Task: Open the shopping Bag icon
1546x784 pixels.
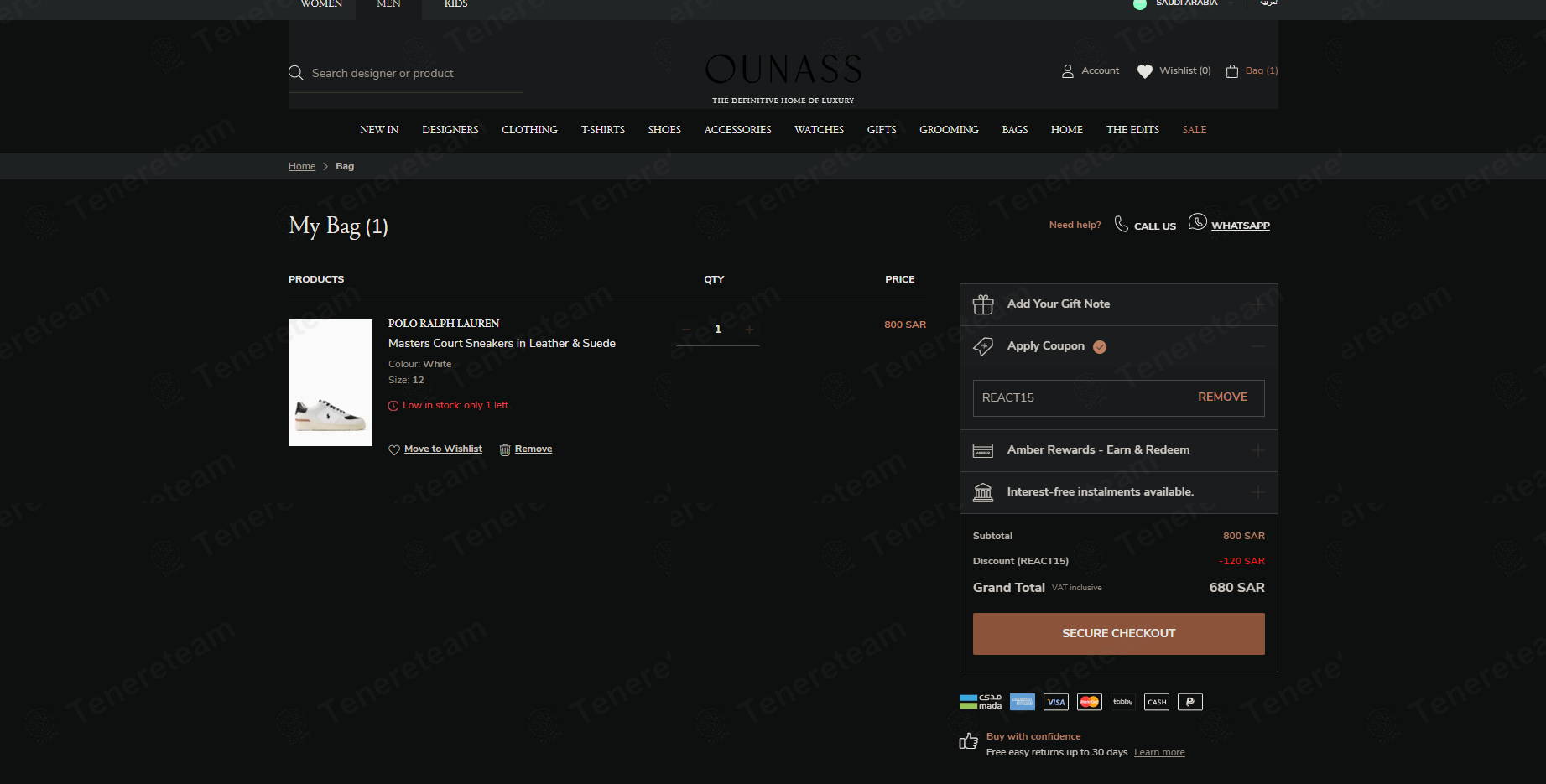Action: tap(1232, 71)
